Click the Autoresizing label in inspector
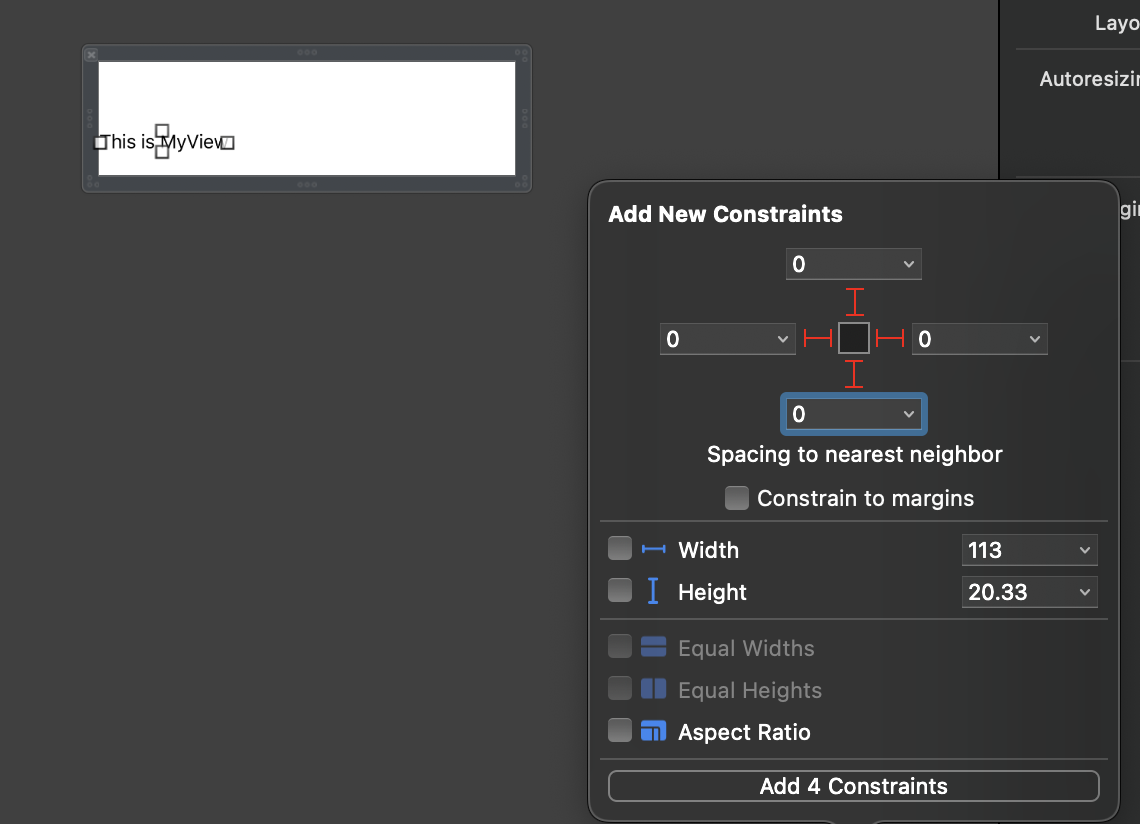This screenshot has height=824, width=1140. click(x=1089, y=79)
